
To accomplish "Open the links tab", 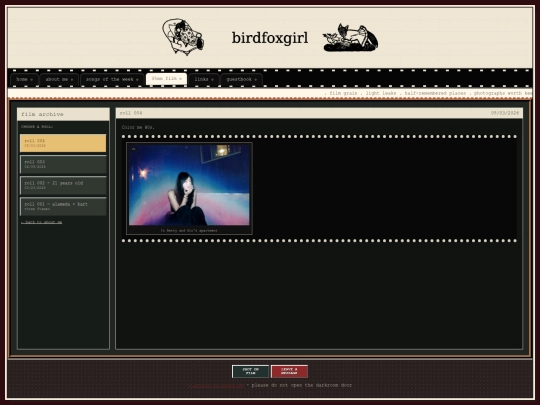I will (204, 79).
